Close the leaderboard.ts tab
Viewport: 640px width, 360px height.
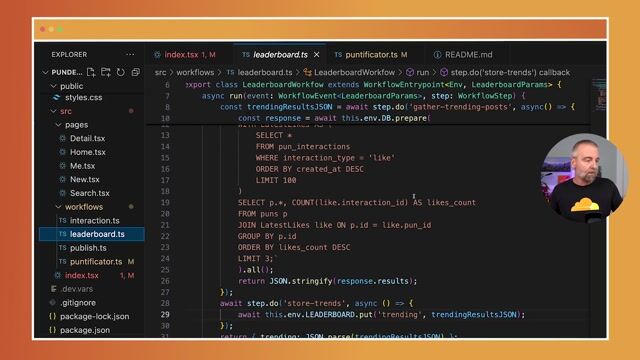317,54
